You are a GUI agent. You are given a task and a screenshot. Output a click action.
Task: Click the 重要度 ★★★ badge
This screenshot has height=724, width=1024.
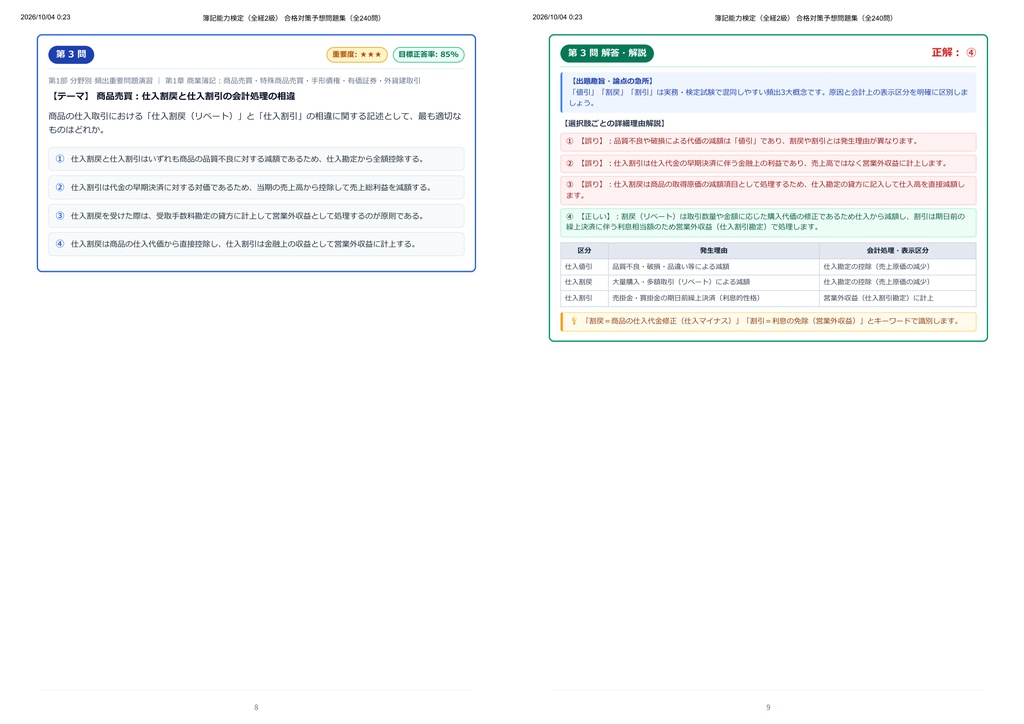(357, 55)
